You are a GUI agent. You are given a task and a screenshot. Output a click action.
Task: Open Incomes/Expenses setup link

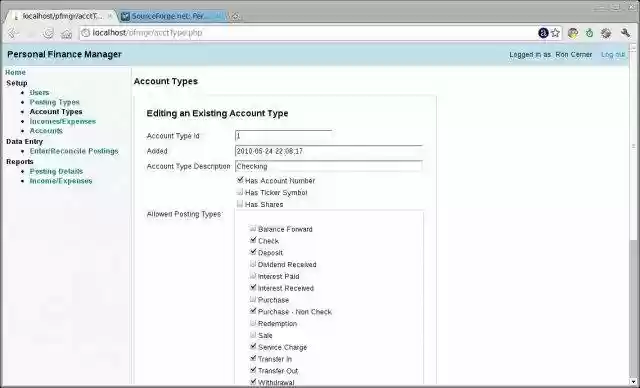[x=63, y=122]
